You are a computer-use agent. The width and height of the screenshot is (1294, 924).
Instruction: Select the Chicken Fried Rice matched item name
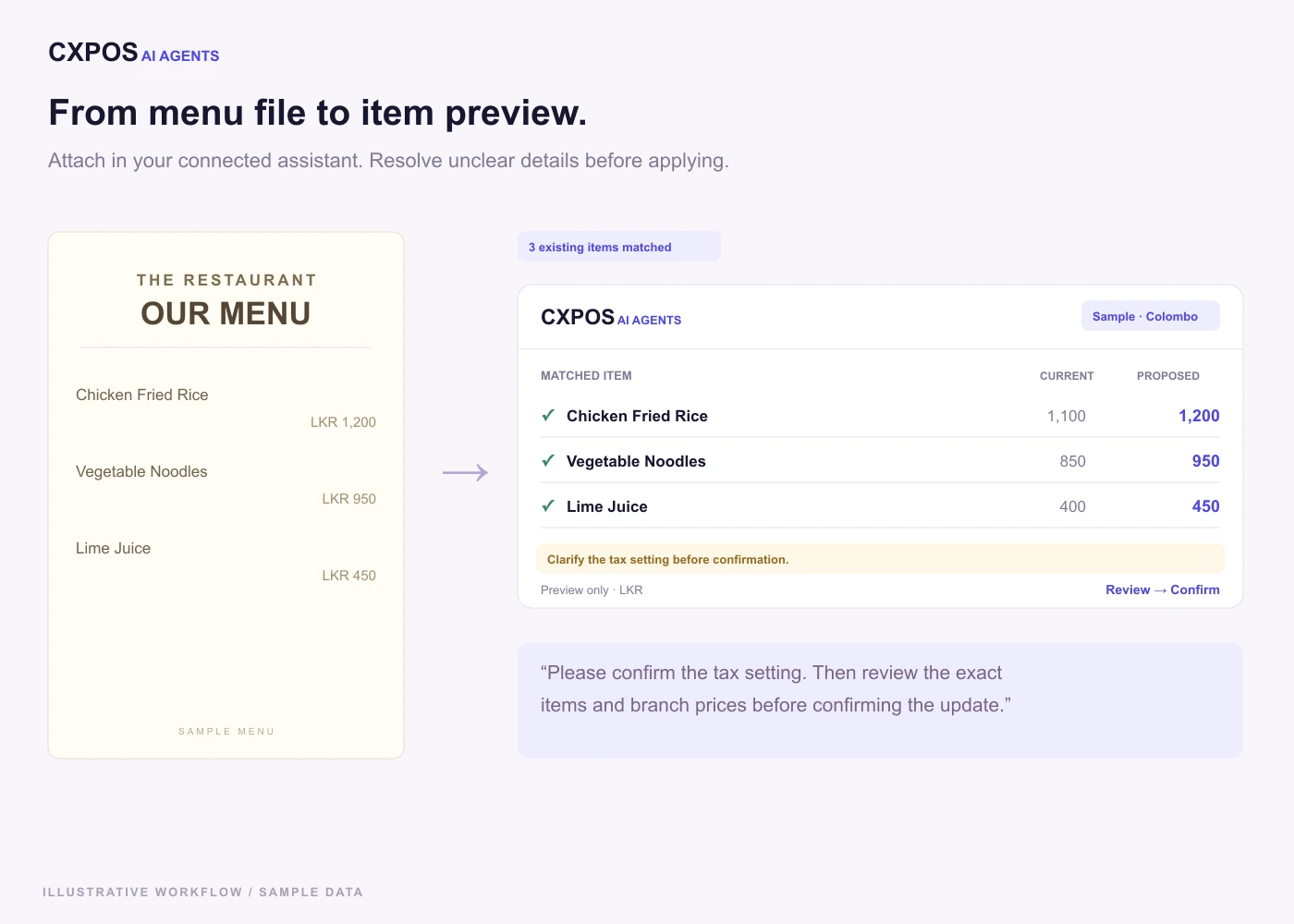coord(637,416)
